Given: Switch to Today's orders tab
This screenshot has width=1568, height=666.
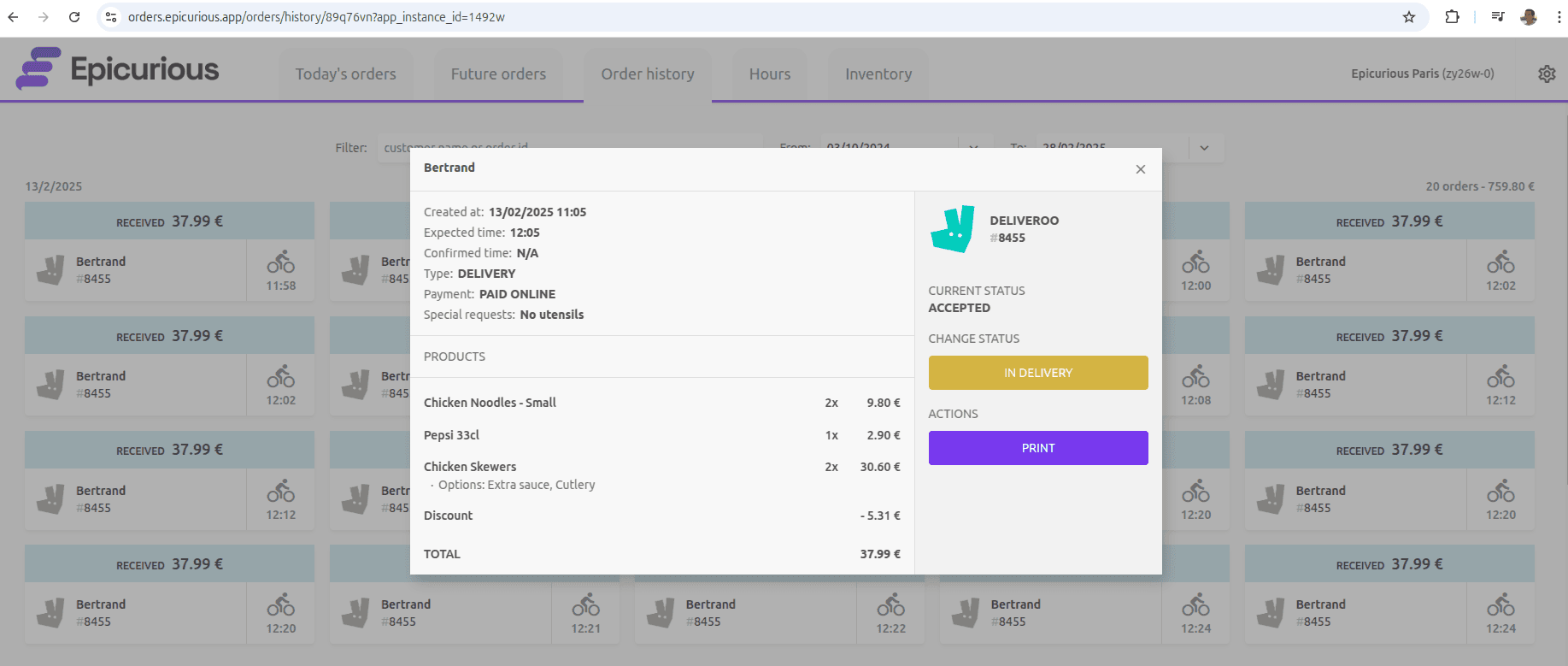Looking at the screenshot, I should (346, 74).
